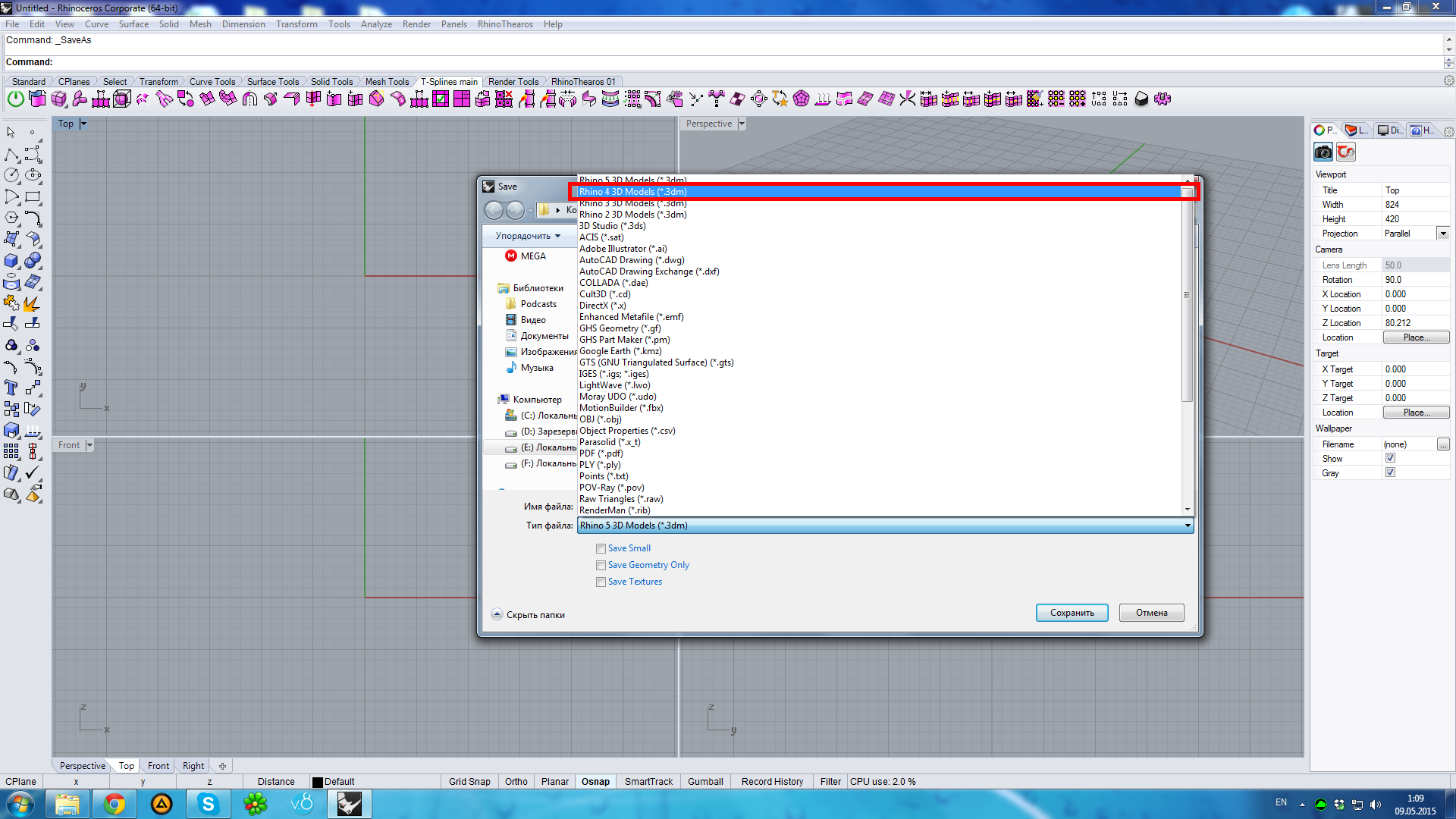
Task: Select the Polyline tool in the left toolbar
Action: (x=11, y=155)
